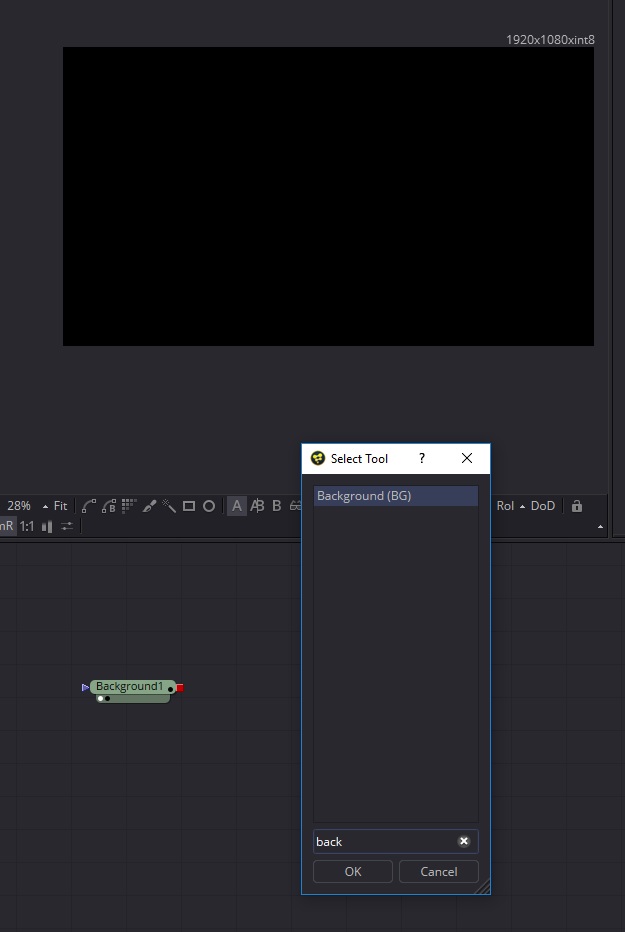Click the 1920x1080xint8 resolution label
The image size is (625, 932).
(550, 40)
